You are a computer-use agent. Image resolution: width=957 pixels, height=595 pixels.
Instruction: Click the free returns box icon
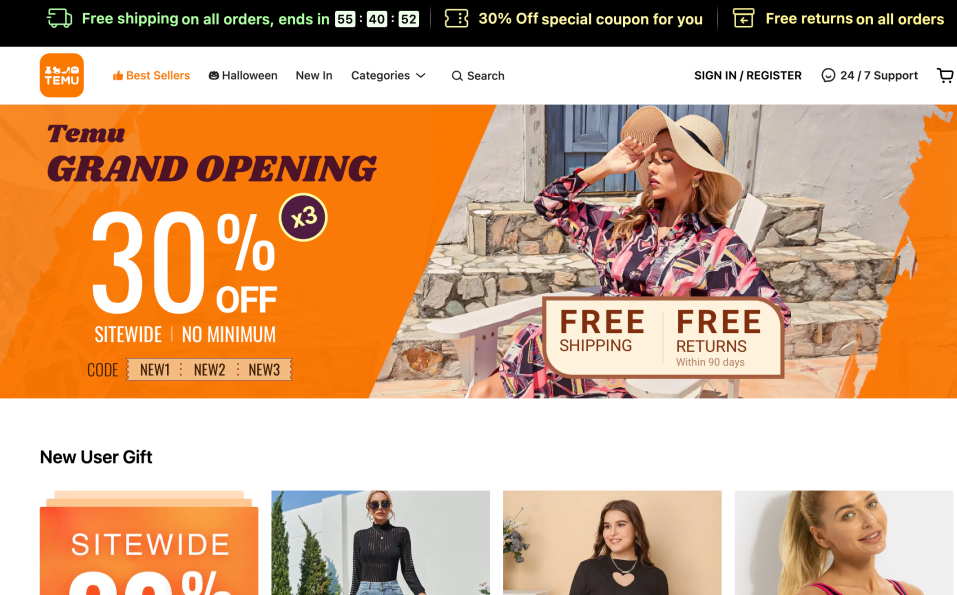pos(743,18)
